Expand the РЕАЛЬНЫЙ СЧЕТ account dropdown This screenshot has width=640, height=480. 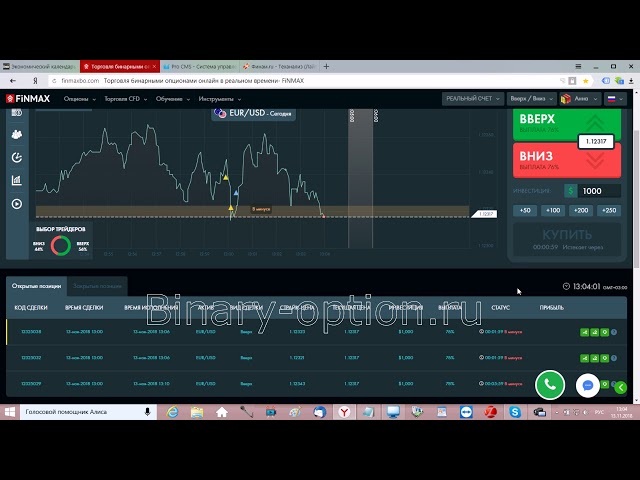(x=471, y=99)
